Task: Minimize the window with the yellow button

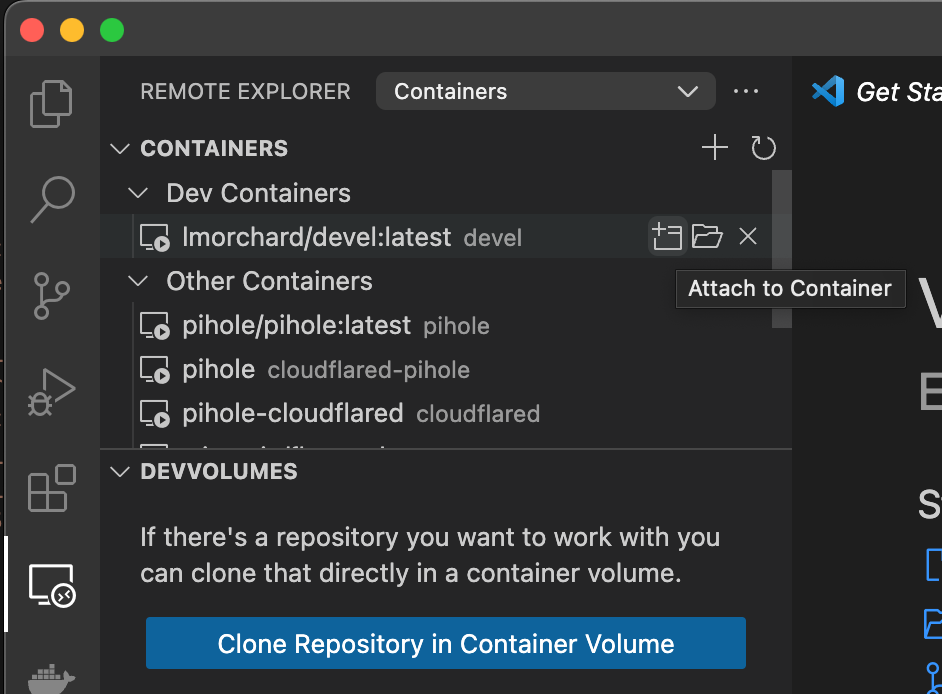Action: 72,30
